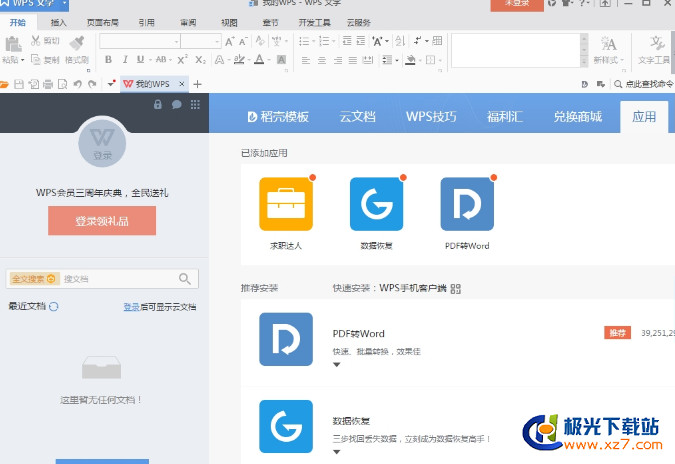Open the chat message bubble icon
675x464 pixels.
pyautogui.click(x=177, y=104)
